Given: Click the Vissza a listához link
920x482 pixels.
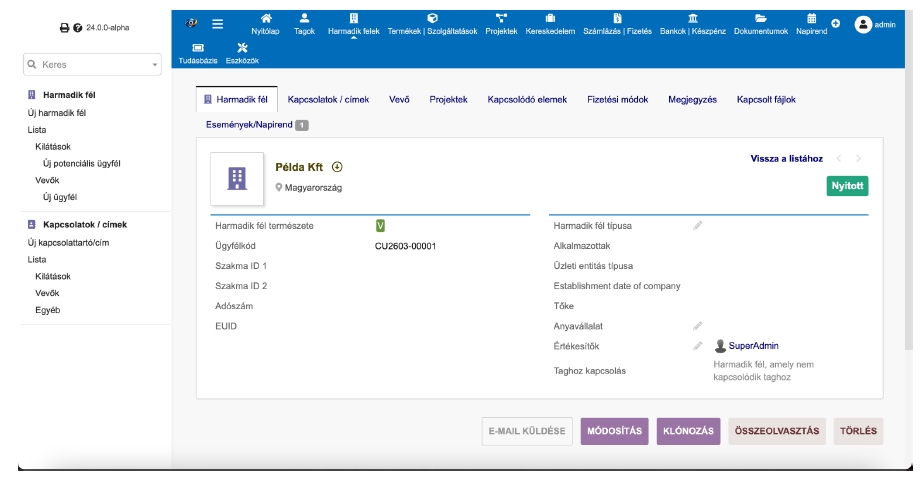Looking at the screenshot, I should 786,159.
